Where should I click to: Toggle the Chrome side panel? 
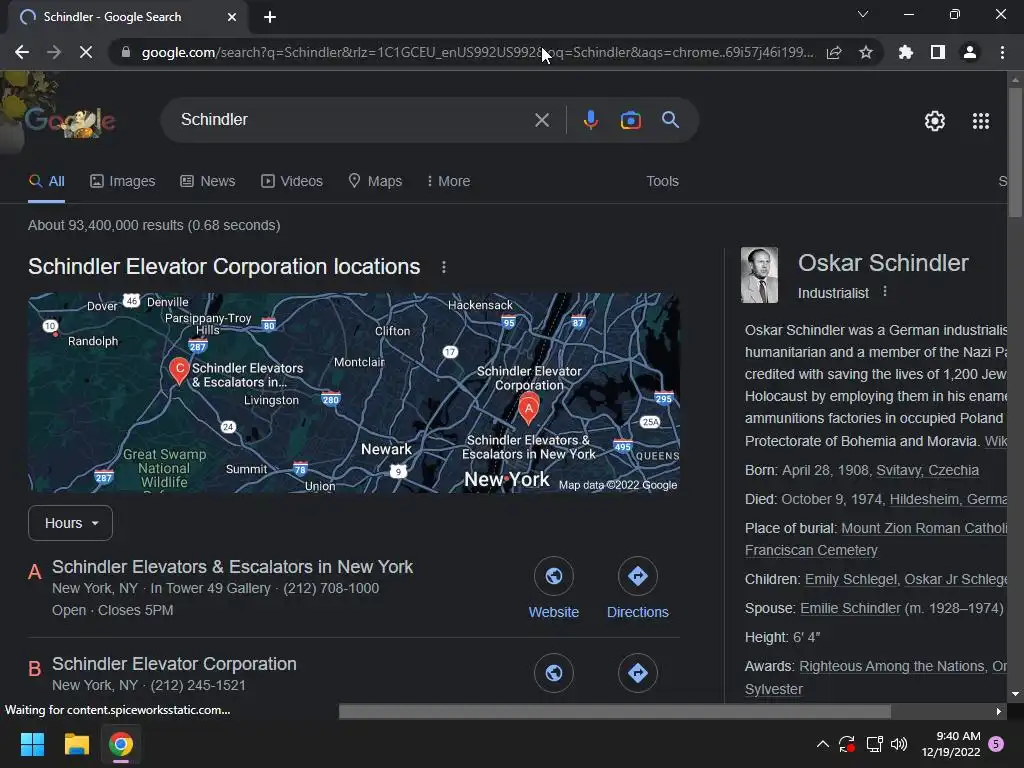pos(938,52)
